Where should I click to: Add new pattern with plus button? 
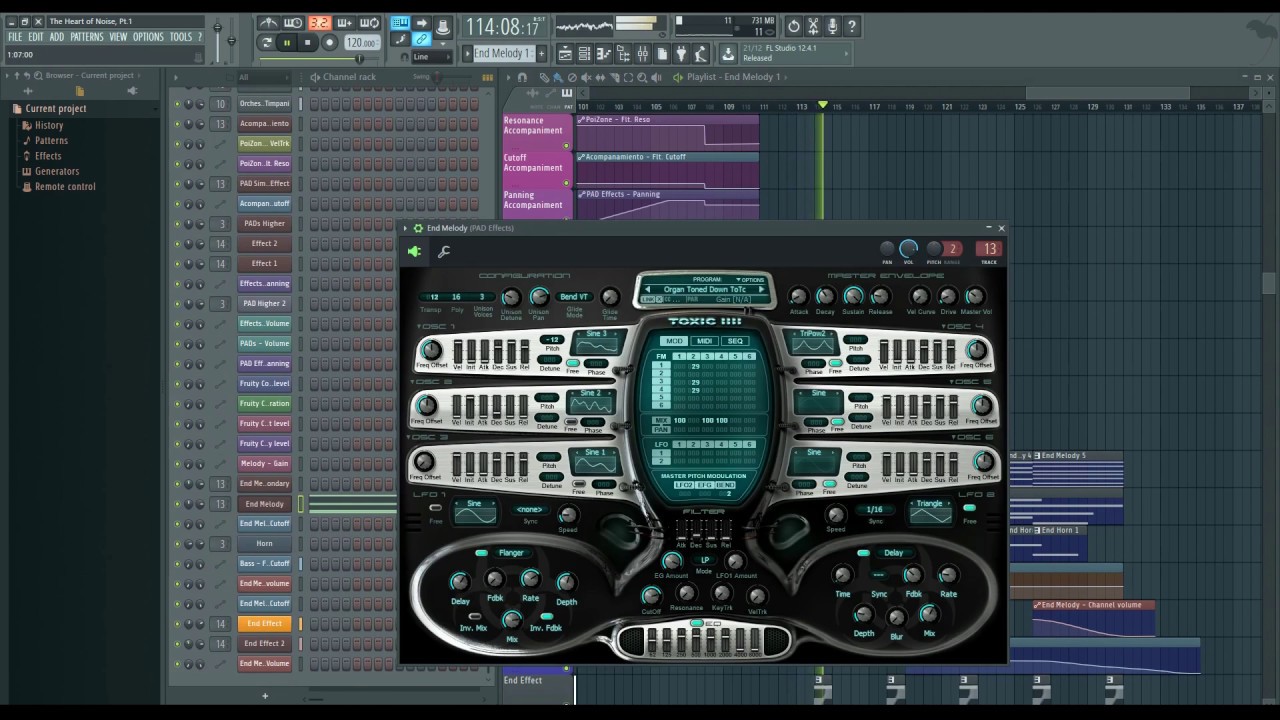(x=542, y=53)
